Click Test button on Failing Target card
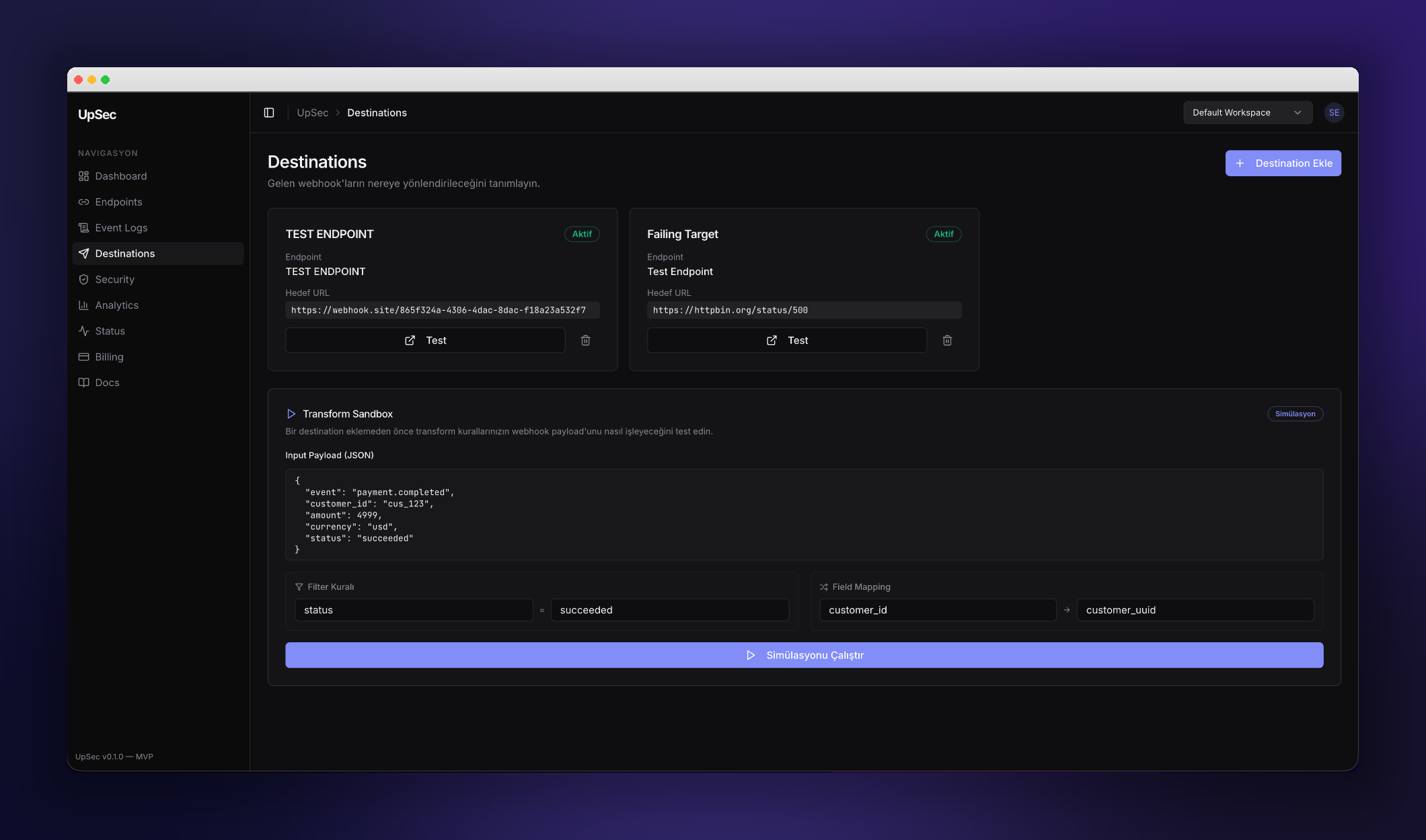 [x=786, y=340]
